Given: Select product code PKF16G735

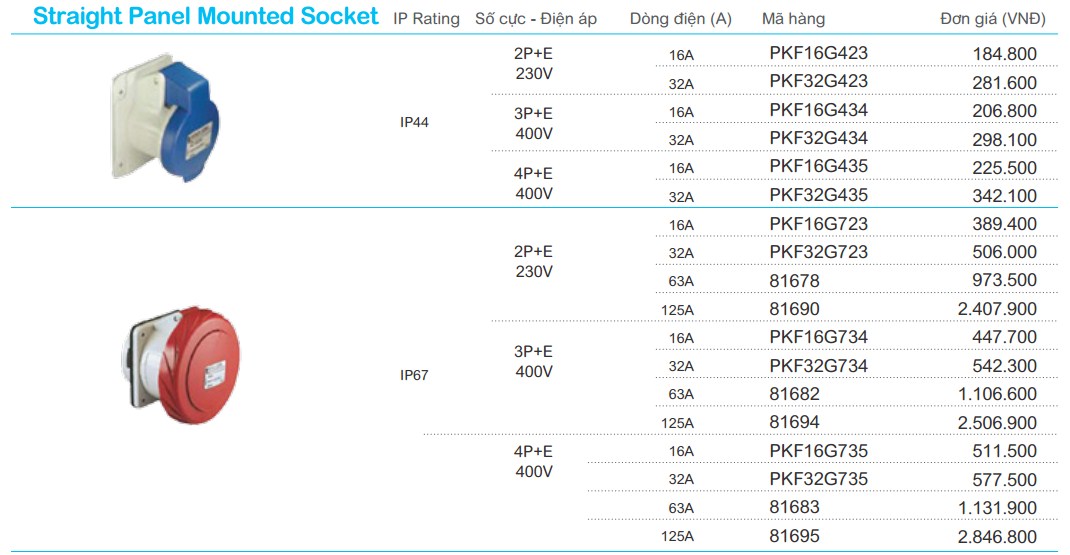Looking at the screenshot, I should (818, 451).
